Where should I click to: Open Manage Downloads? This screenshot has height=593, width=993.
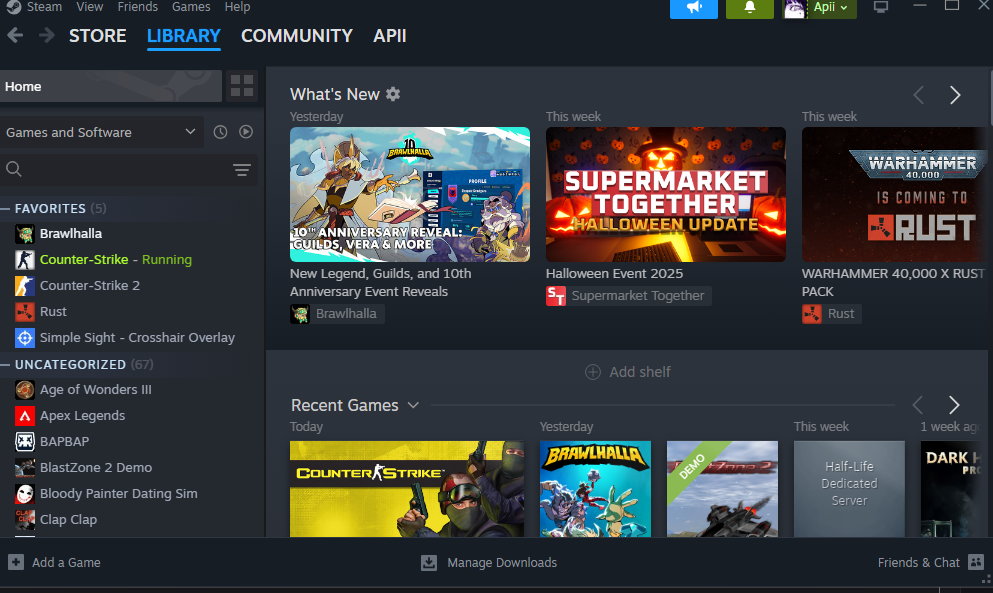point(489,562)
